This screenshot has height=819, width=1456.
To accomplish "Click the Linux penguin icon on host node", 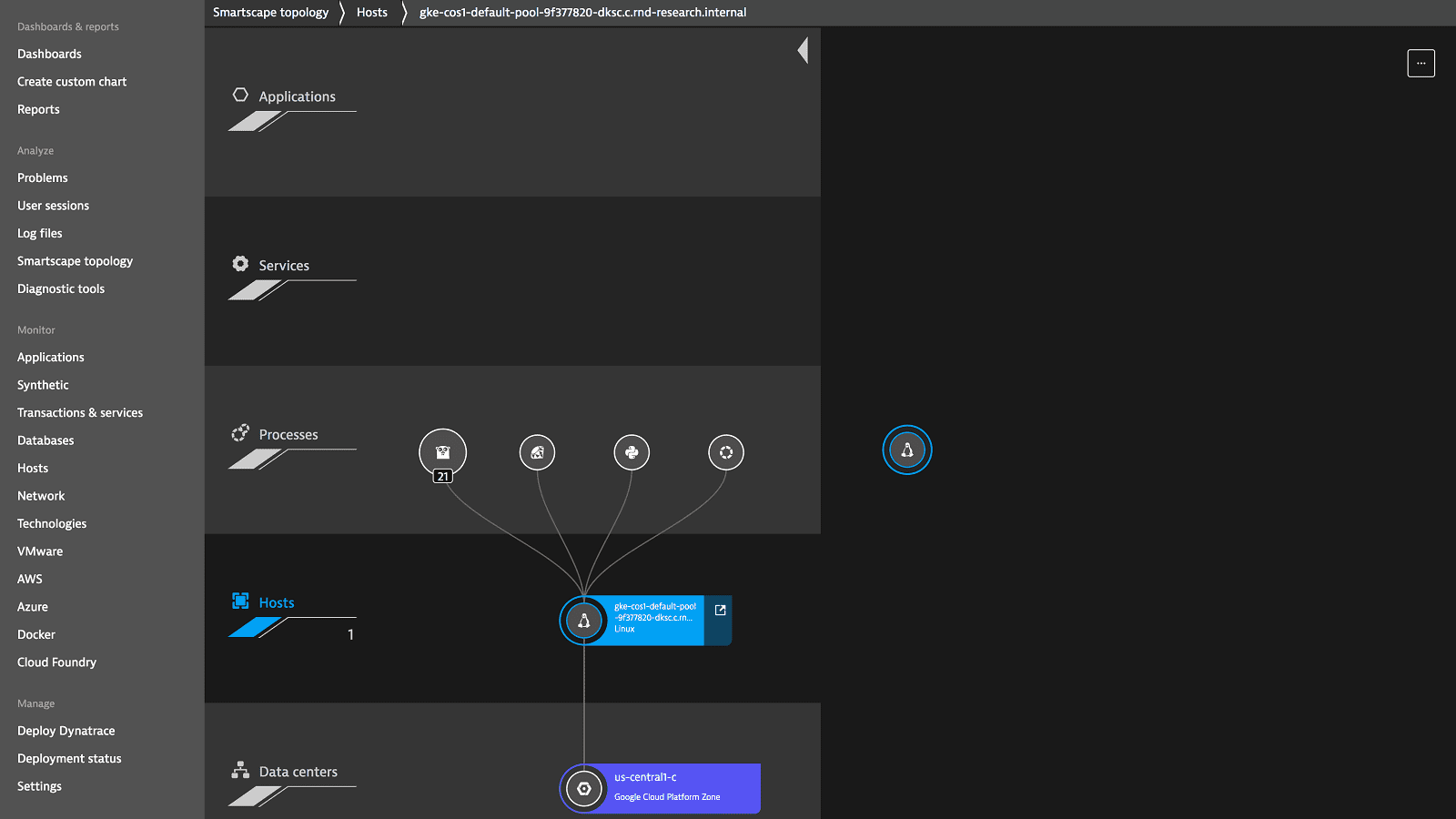I will pyautogui.click(x=584, y=621).
